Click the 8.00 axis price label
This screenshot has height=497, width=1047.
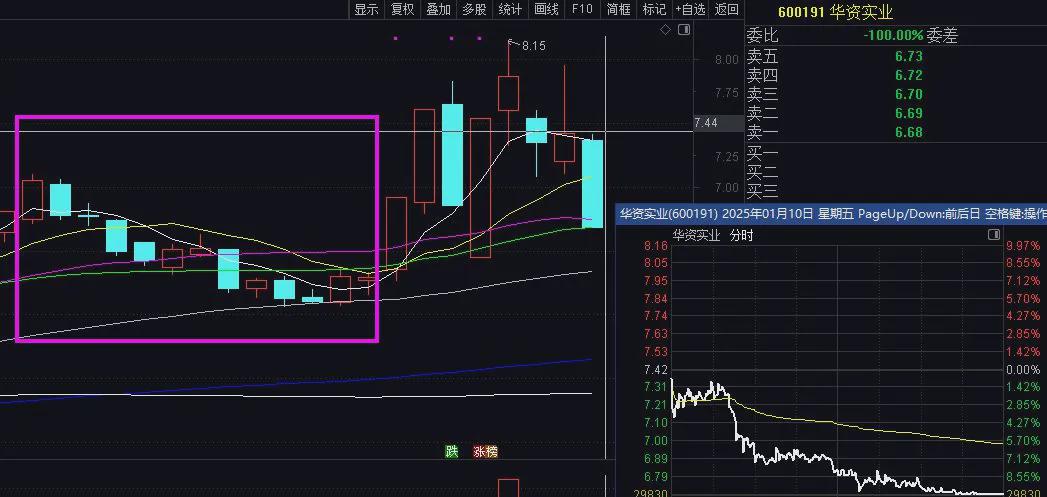pos(726,59)
